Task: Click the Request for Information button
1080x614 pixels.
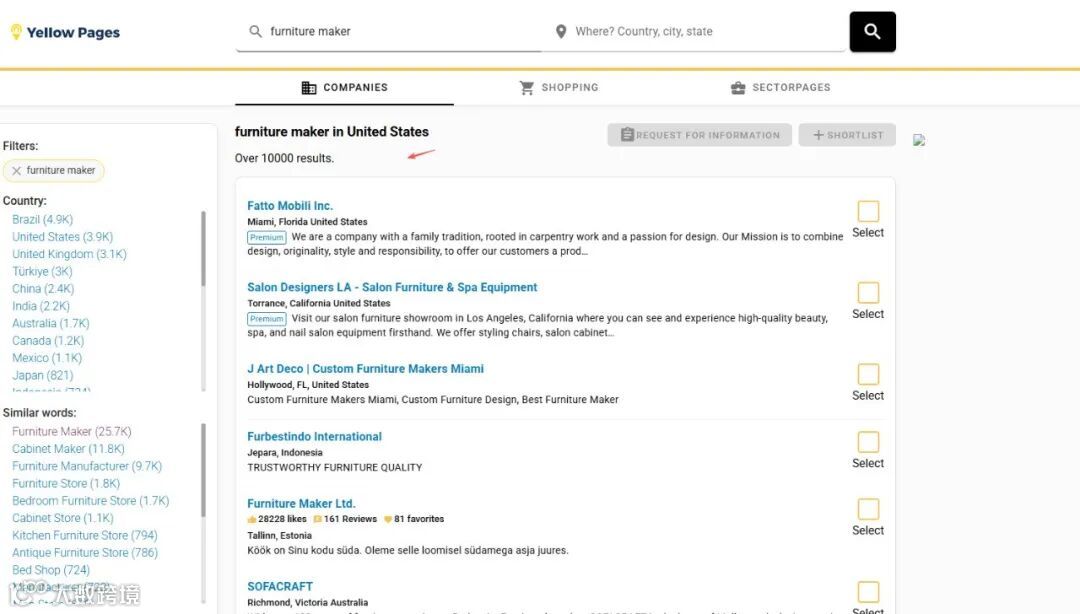Action: (x=699, y=135)
